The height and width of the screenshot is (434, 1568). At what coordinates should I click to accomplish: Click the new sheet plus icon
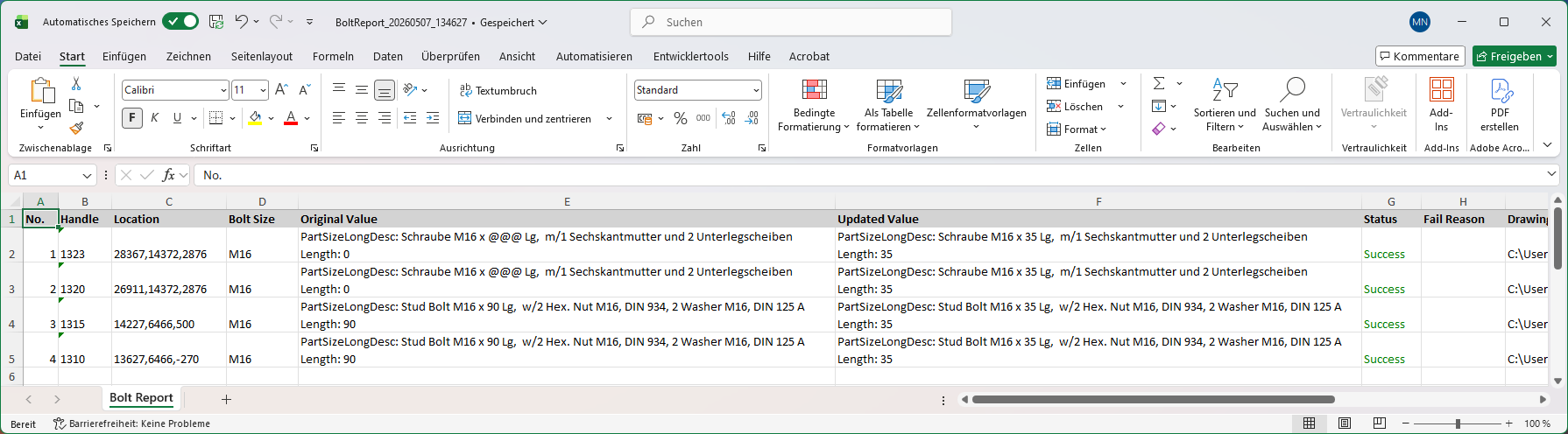coord(226,399)
